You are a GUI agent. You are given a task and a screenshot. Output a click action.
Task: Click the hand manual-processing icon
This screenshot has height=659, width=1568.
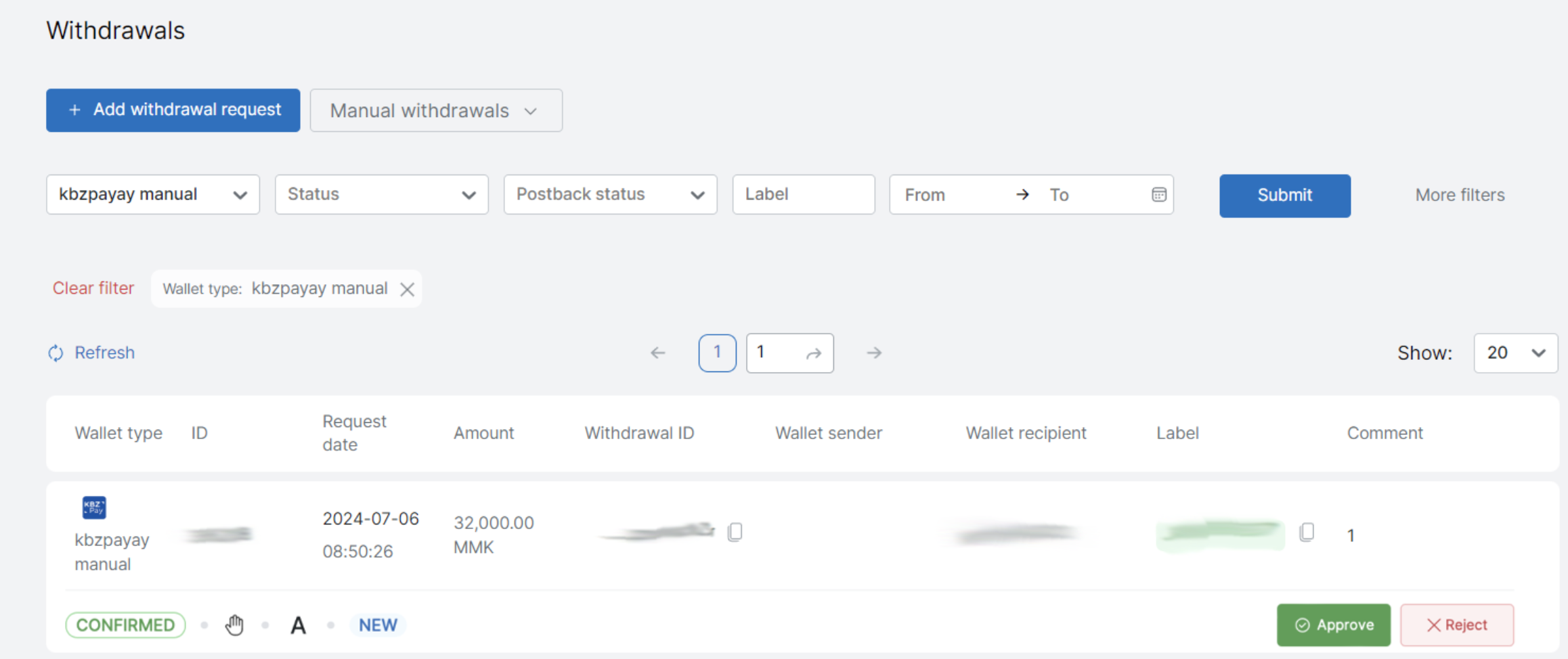pos(234,625)
